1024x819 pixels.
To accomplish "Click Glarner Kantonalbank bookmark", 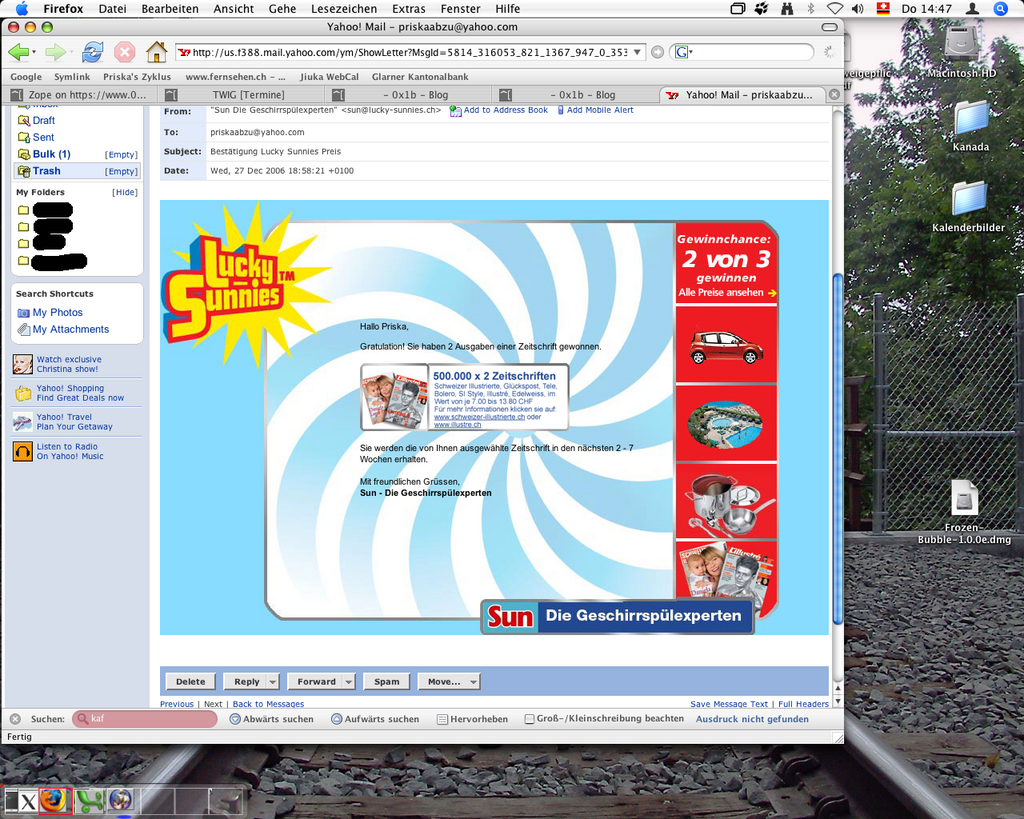I will [x=420, y=76].
